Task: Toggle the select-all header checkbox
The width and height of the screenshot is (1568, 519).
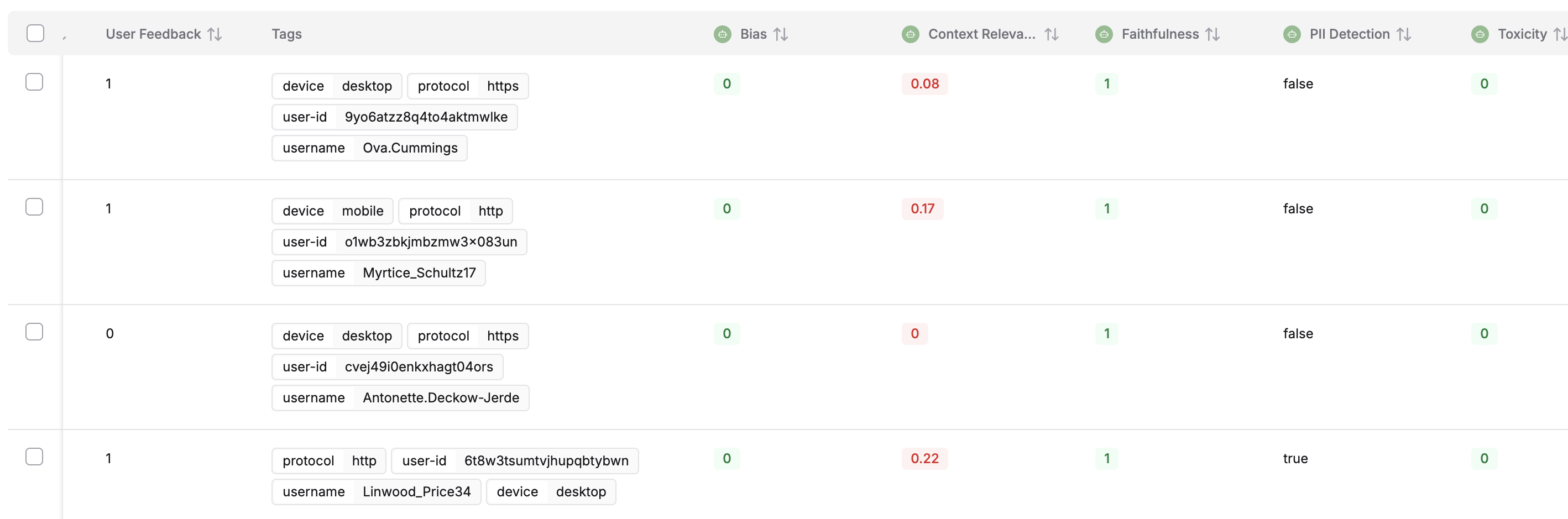Action: pyautogui.click(x=35, y=33)
